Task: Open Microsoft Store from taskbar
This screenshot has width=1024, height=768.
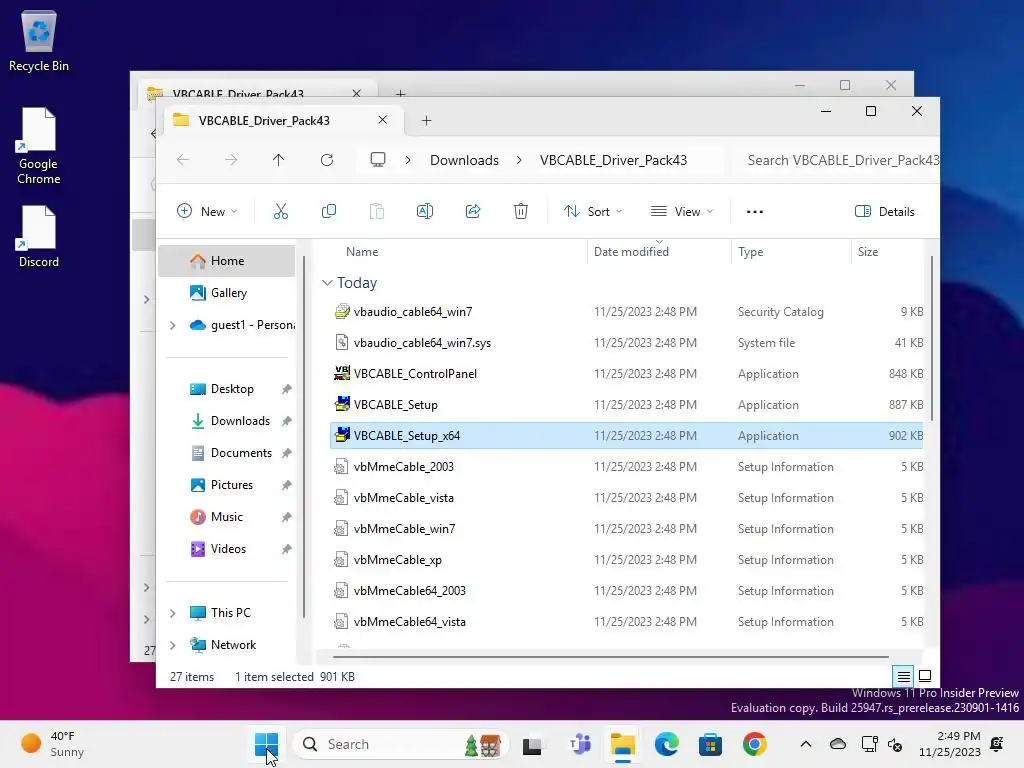Action: point(710,744)
